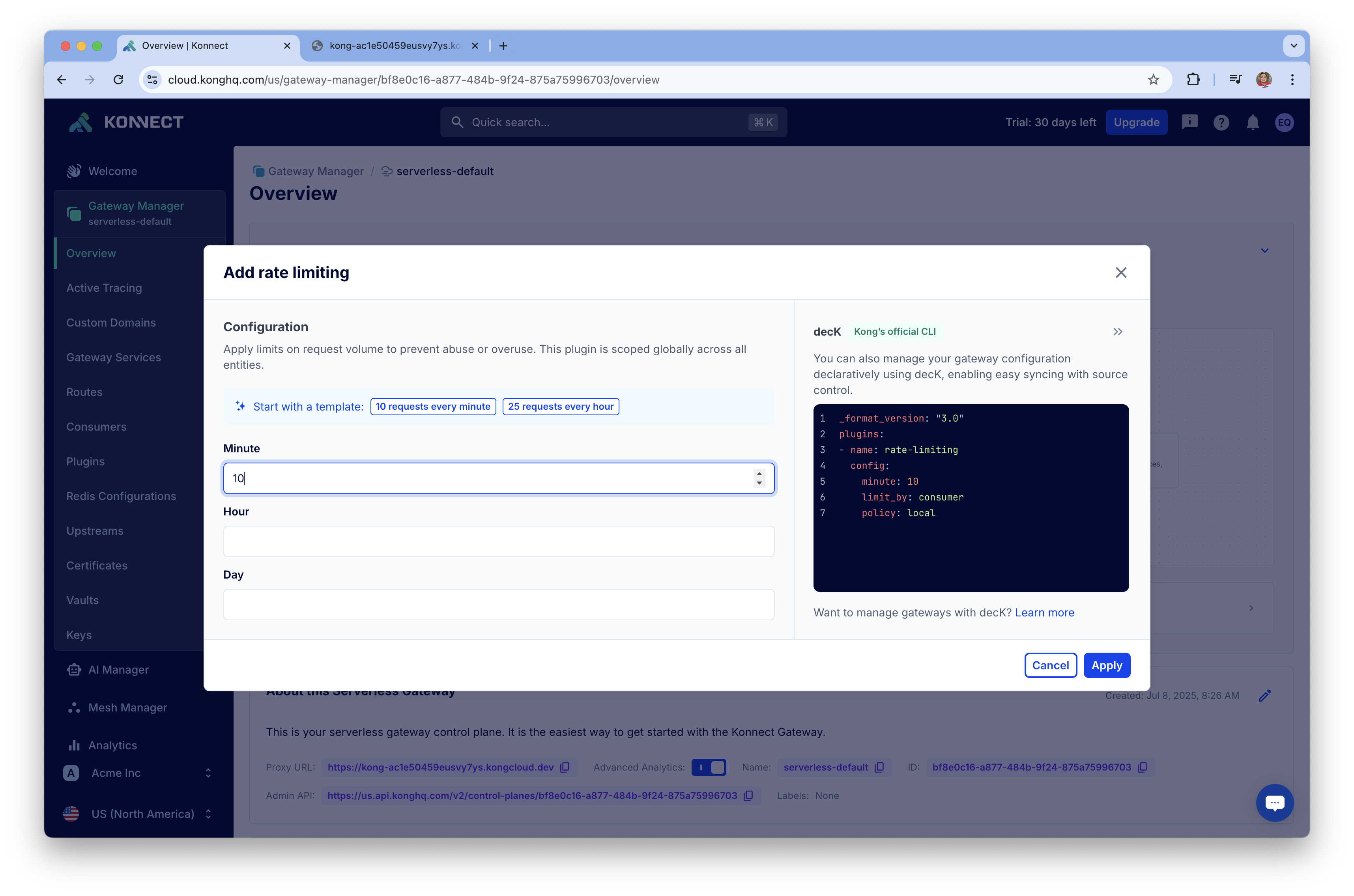Open the help question mark icon

coord(1221,122)
